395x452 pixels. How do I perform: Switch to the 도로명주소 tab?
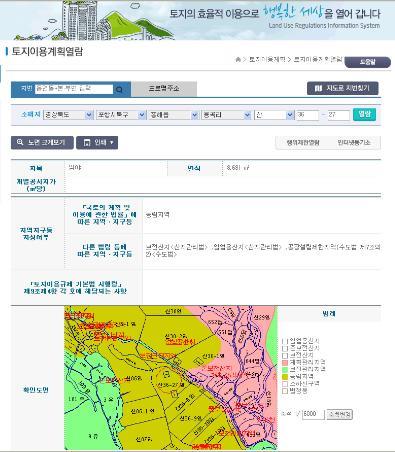pos(164,89)
